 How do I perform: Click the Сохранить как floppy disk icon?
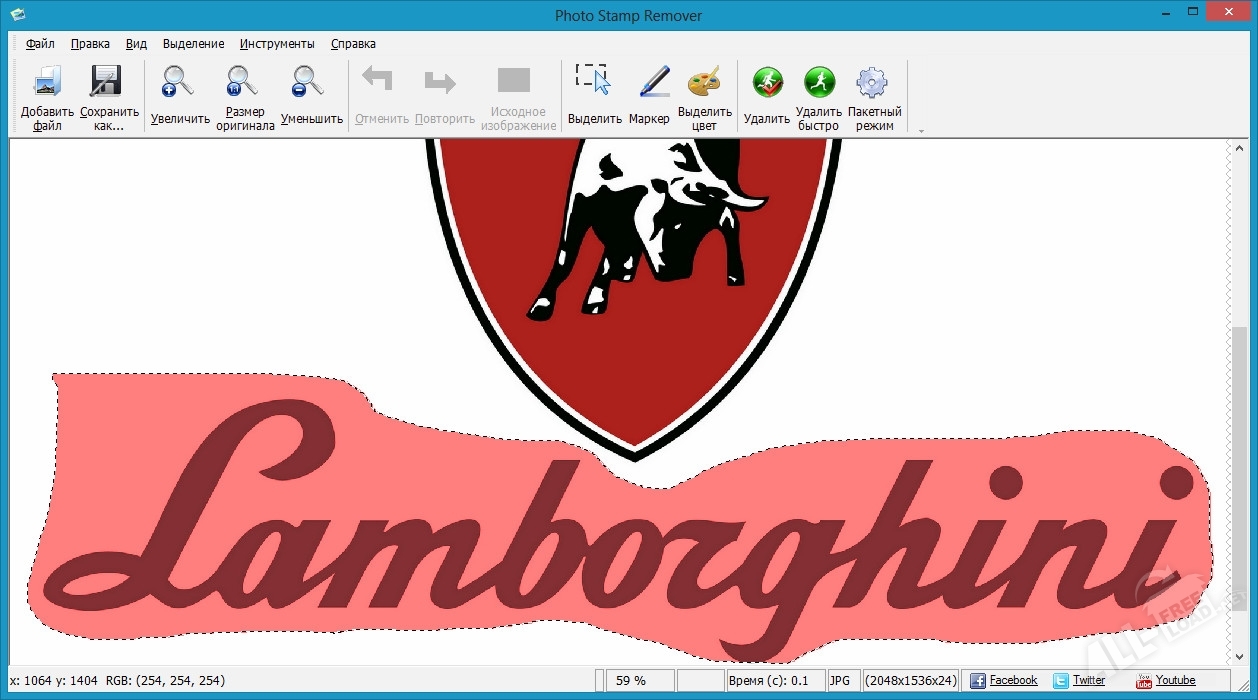[x=108, y=83]
